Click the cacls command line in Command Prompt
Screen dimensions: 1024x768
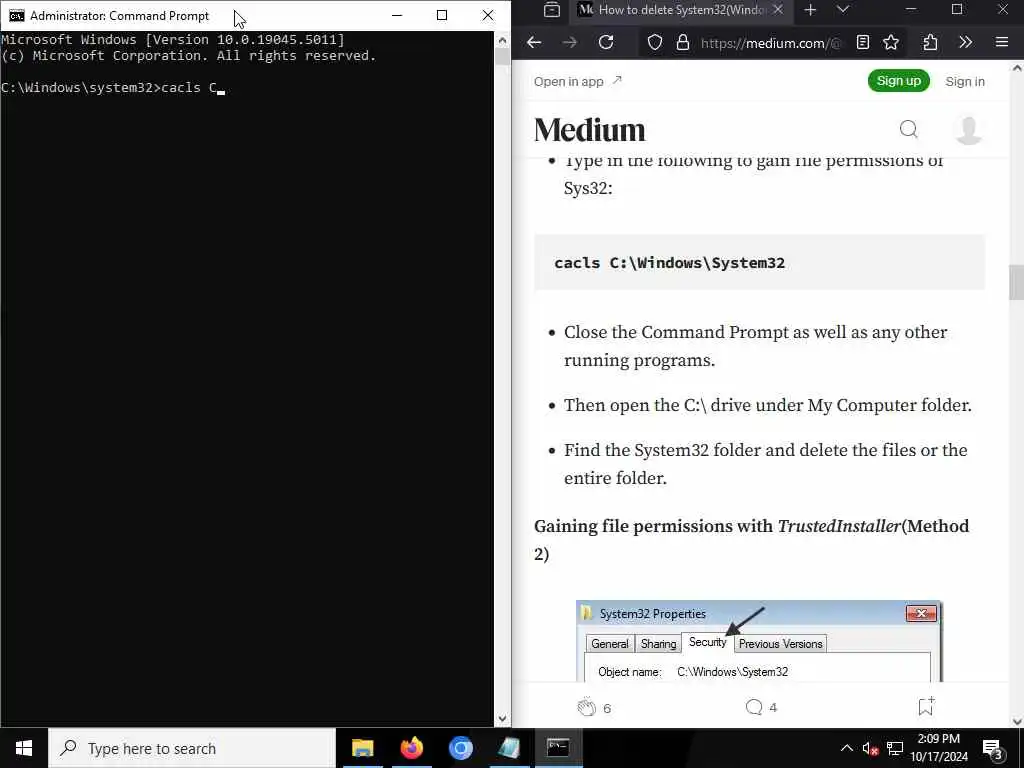point(113,88)
